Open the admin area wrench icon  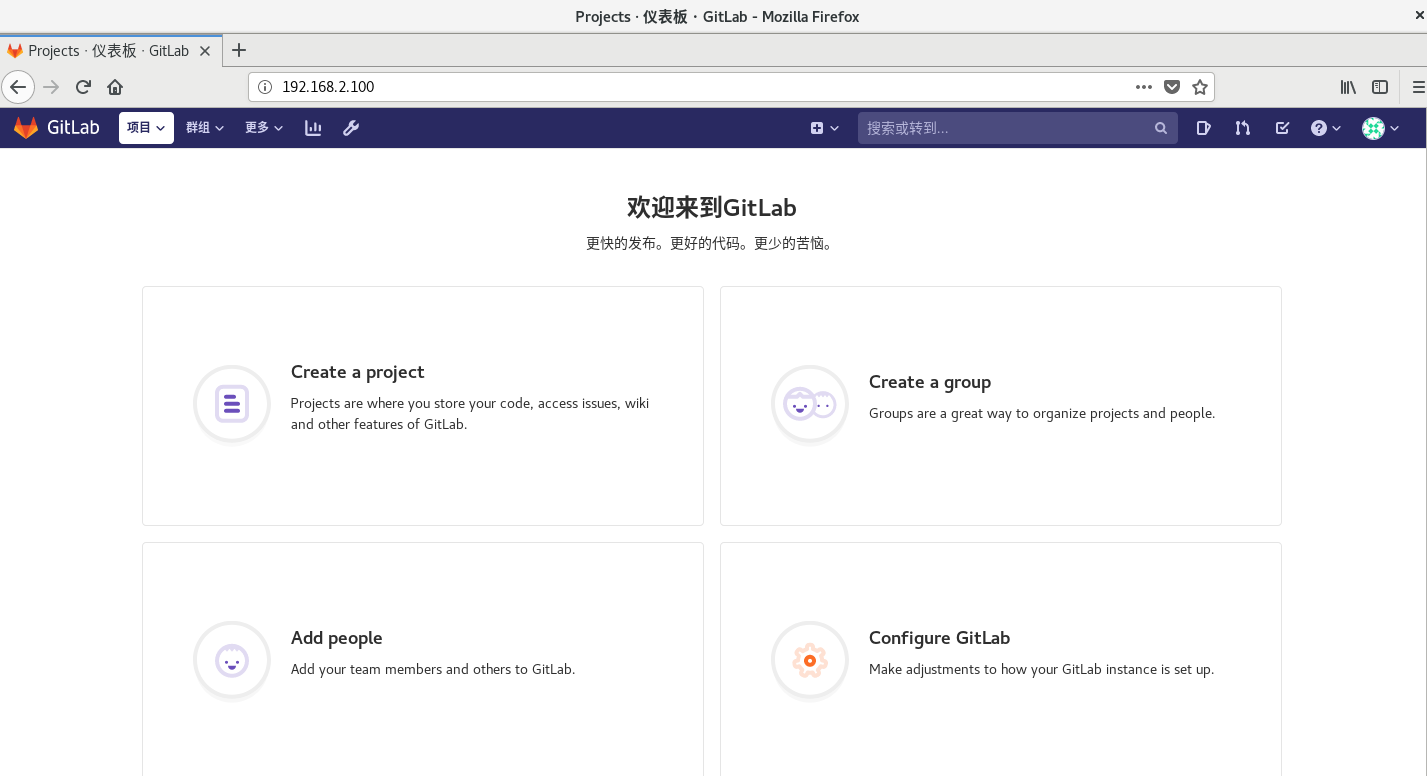pos(351,128)
